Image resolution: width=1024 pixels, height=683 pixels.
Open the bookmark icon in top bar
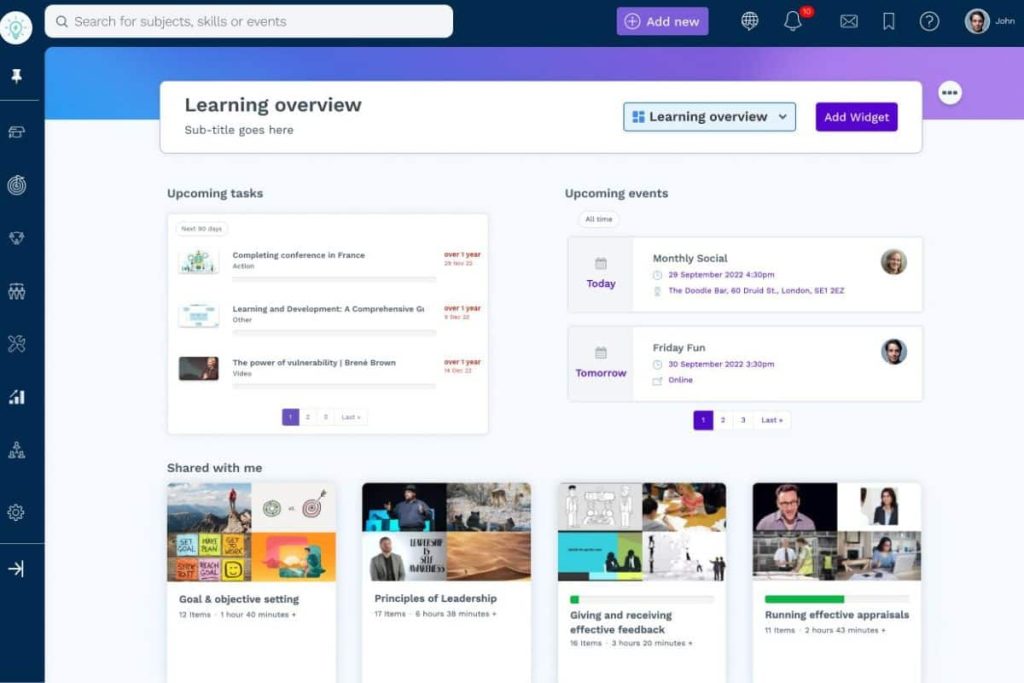point(889,22)
